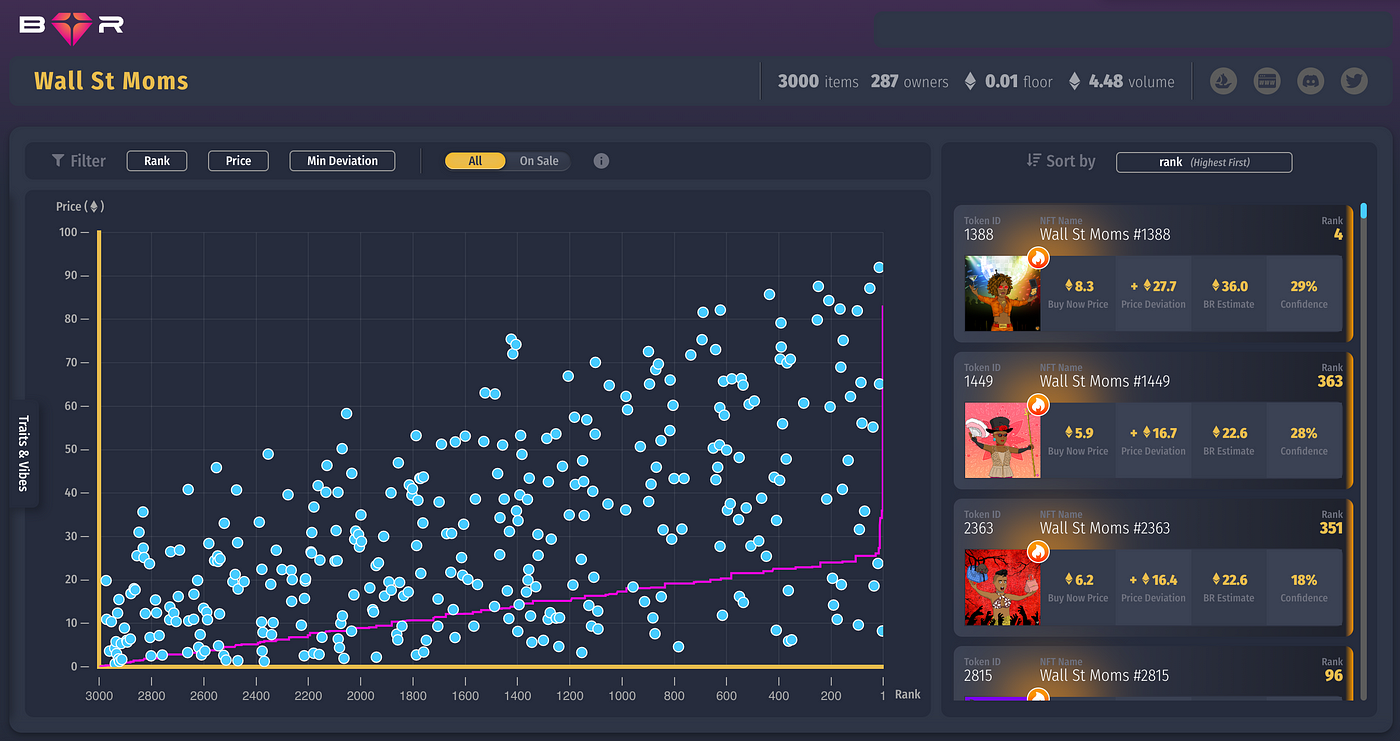This screenshot has width=1400, height=741.
Task: Click the 18% Confidence value
Action: 1304,580
